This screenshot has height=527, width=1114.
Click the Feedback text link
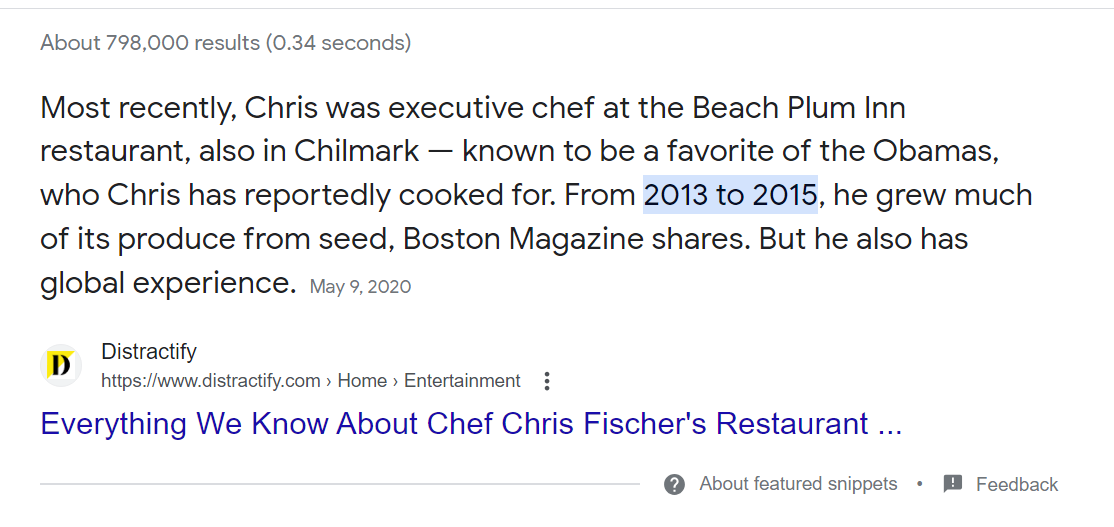click(x=1017, y=485)
